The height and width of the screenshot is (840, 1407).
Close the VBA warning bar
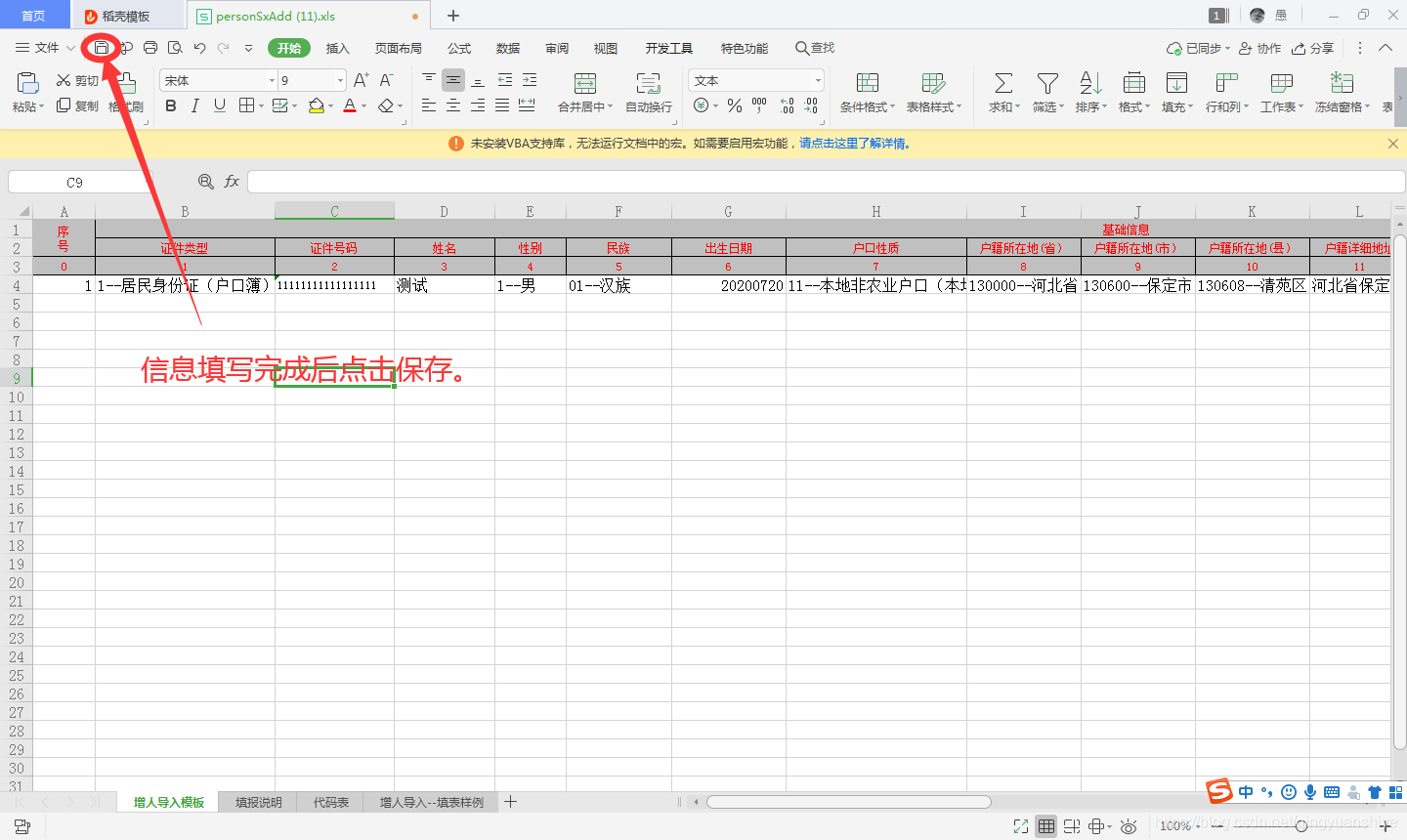pyautogui.click(x=1393, y=144)
